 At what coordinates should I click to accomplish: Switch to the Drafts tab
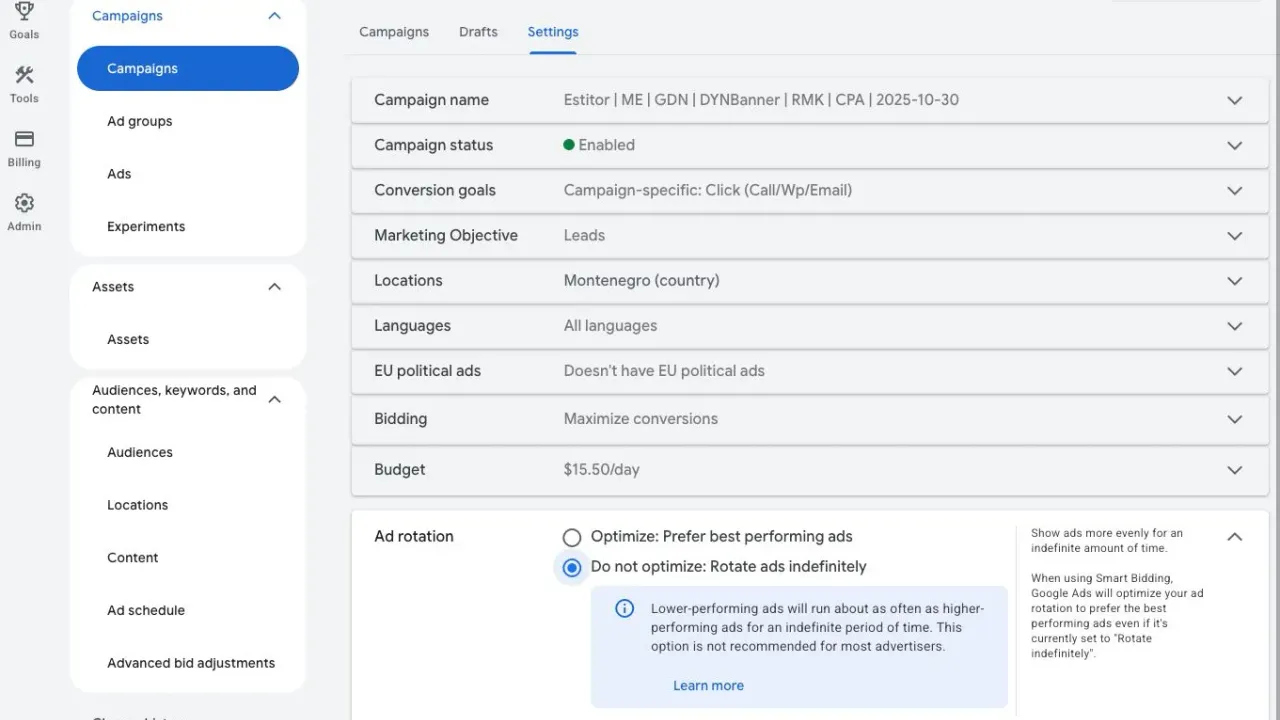coord(478,32)
